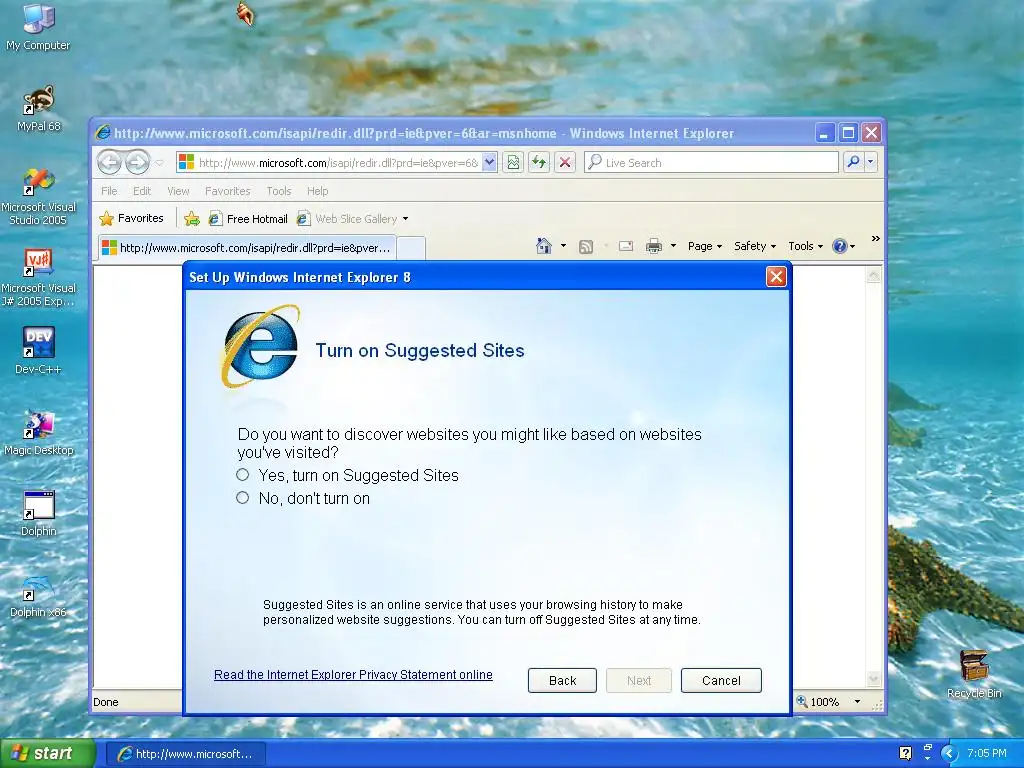Screen dimensions: 1024x768
Task: Click the Refresh icon
Action: [539, 163]
